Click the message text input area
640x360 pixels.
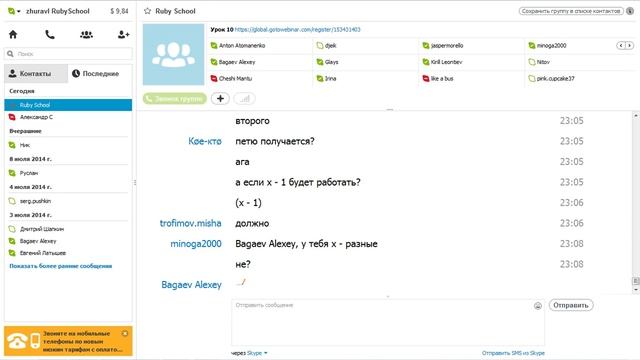(x=388, y=322)
